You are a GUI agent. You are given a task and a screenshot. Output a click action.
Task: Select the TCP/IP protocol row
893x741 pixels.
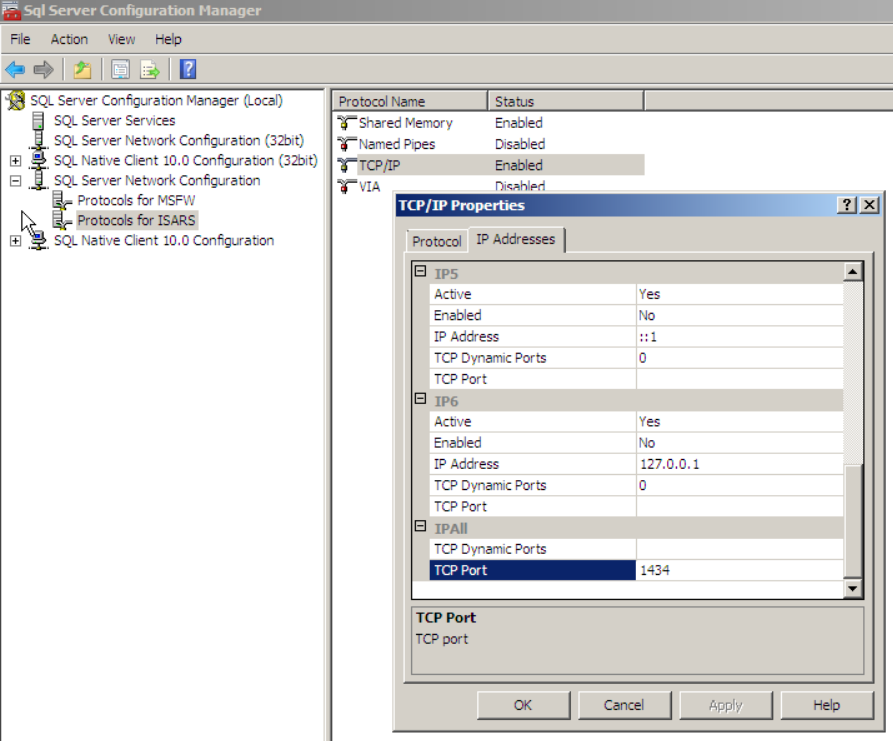tap(490, 165)
